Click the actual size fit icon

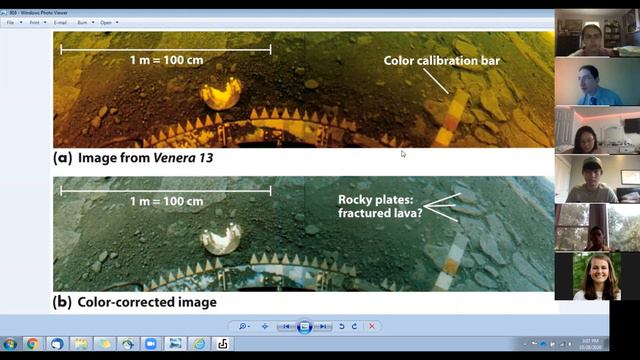pos(265,327)
